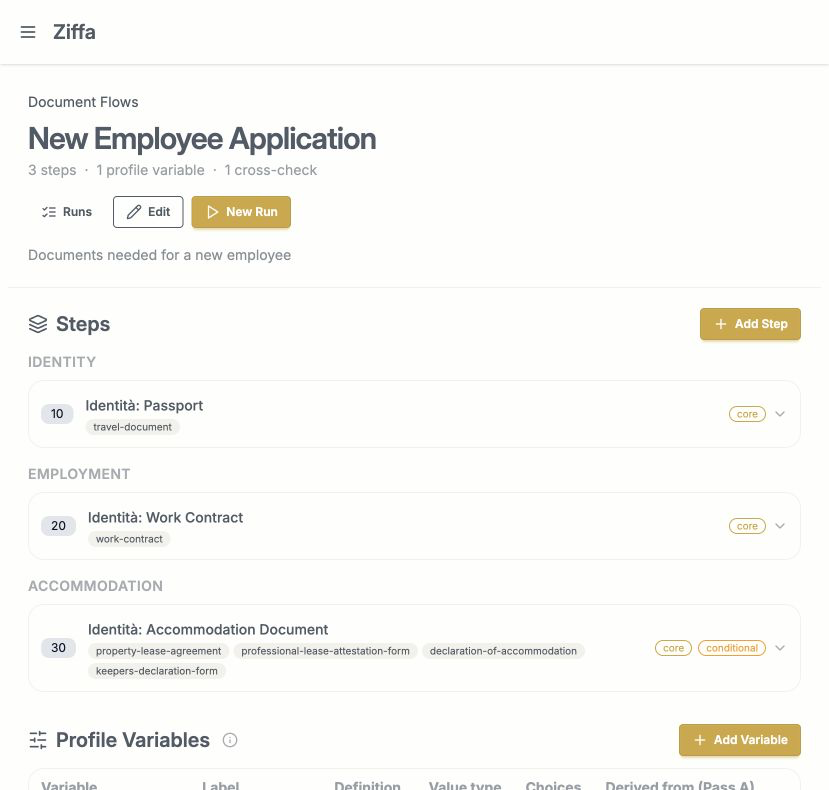The width and height of the screenshot is (829, 790).
Task: Expand the Accommodation Document step
Action: (780, 648)
